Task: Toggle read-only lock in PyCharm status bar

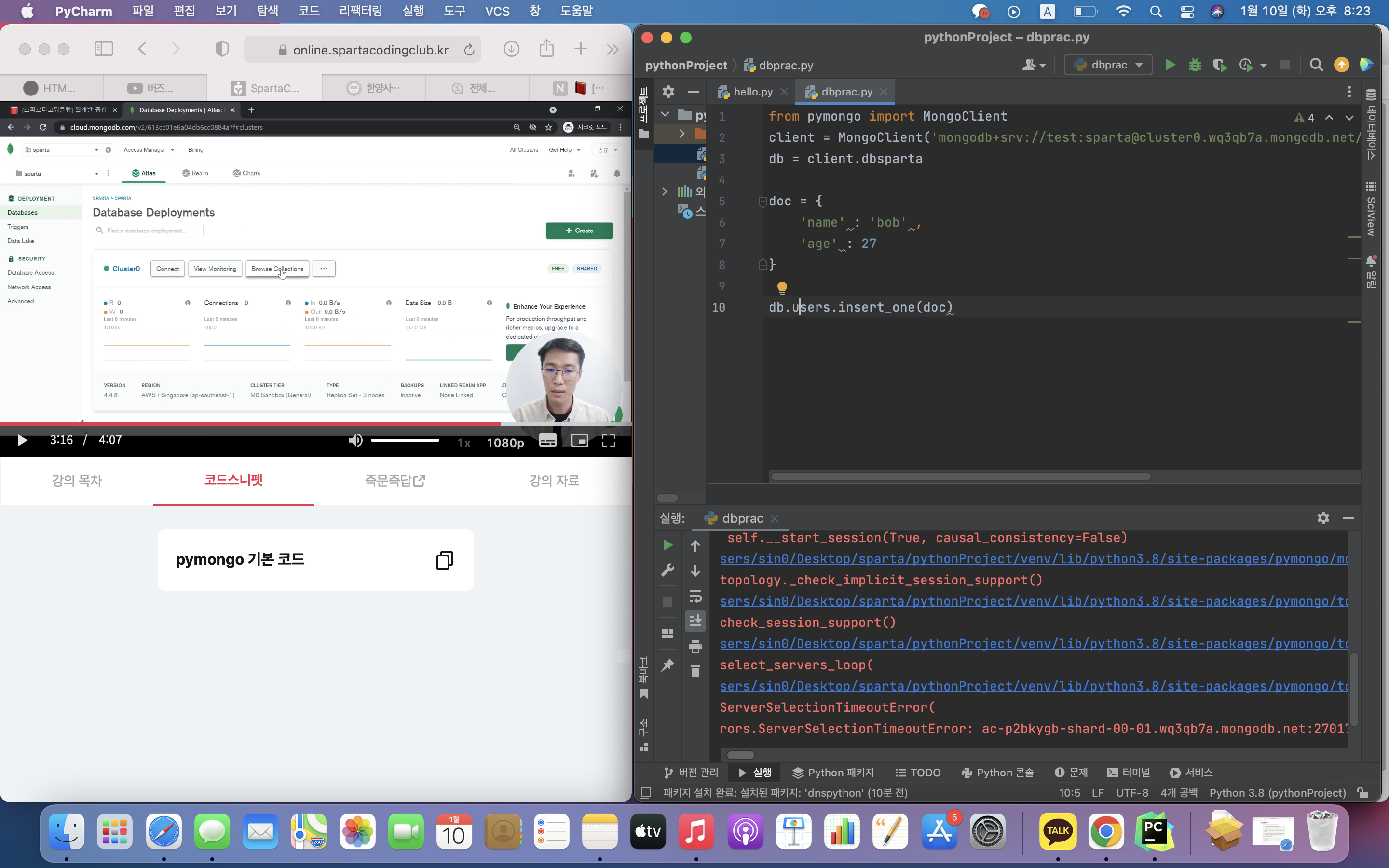Action: [1362, 792]
